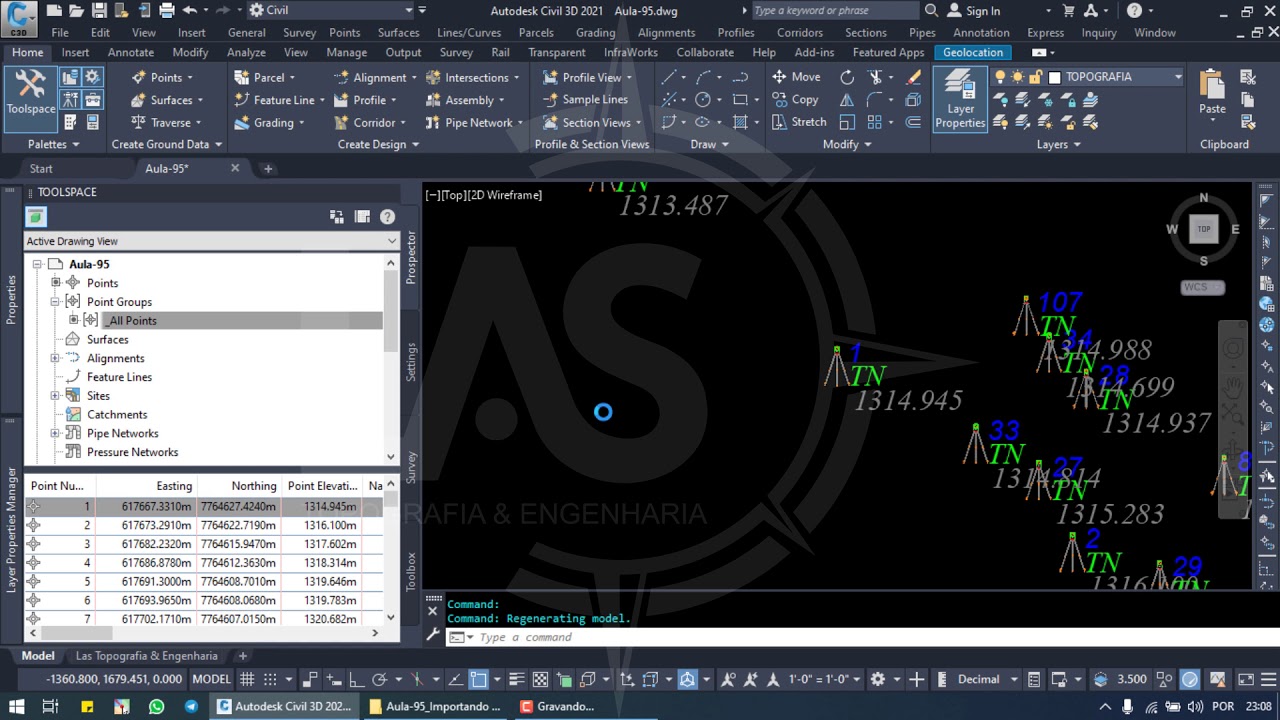Open Telegram from the Windows taskbar

[x=190, y=706]
